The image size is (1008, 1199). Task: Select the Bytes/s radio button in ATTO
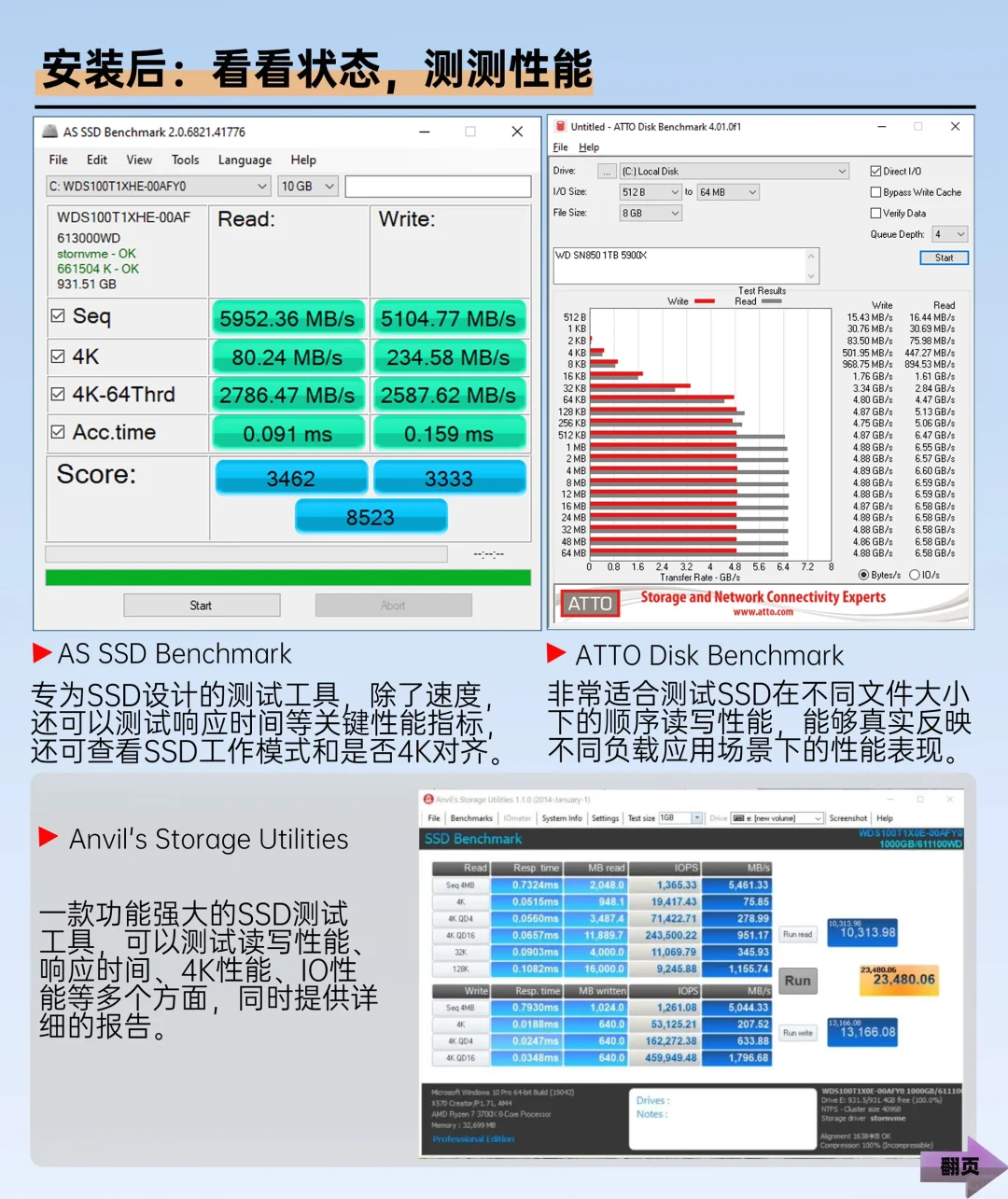pyautogui.click(x=863, y=575)
